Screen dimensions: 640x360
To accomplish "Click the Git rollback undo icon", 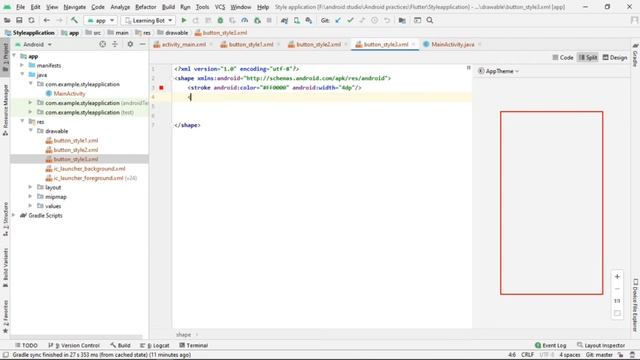I will pyautogui.click(x=387, y=20).
